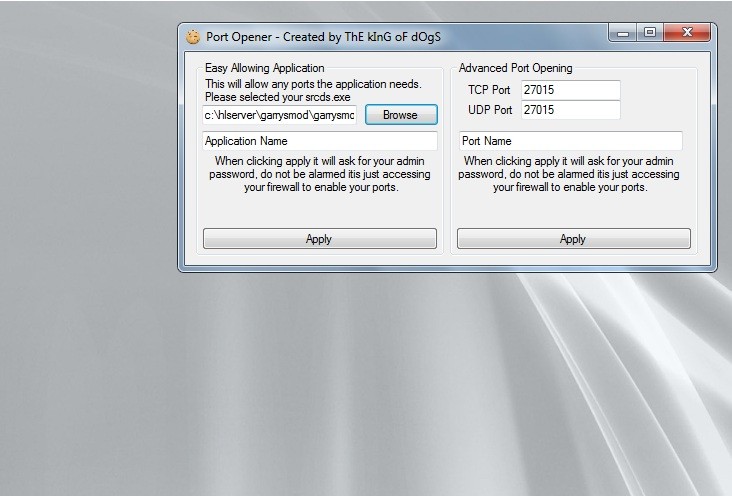Image resolution: width=732 pixels, height=496 pixels.
Task: Close the Port Opener window
Action: 686,33
